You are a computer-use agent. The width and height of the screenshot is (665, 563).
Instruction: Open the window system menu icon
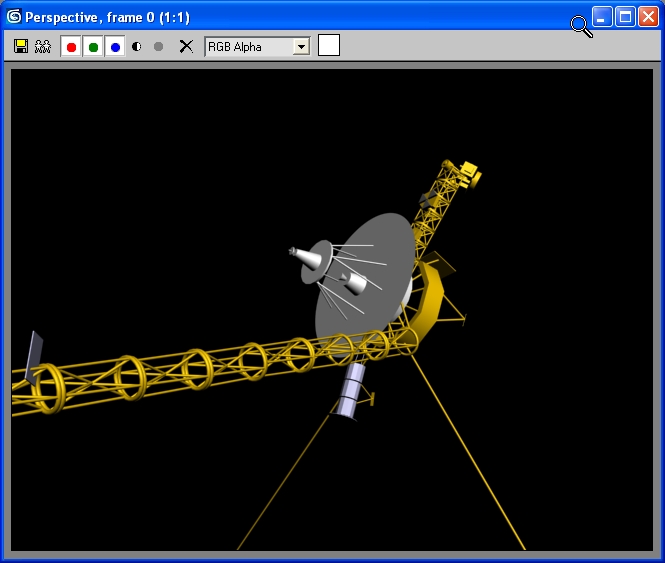click(x=14, y=17)
